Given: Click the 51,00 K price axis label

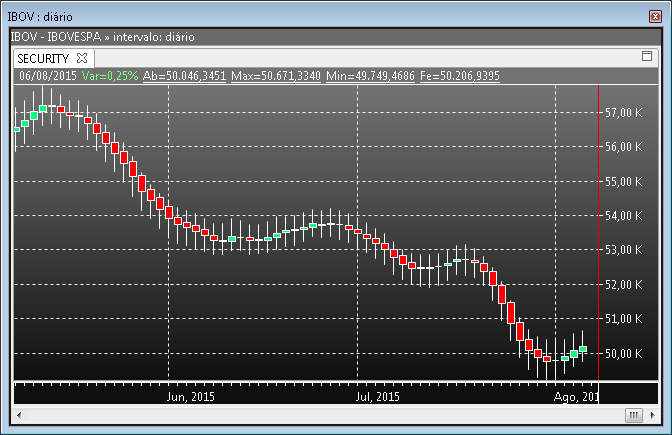Looking at the screenshot, I should (x=624, y=318).
